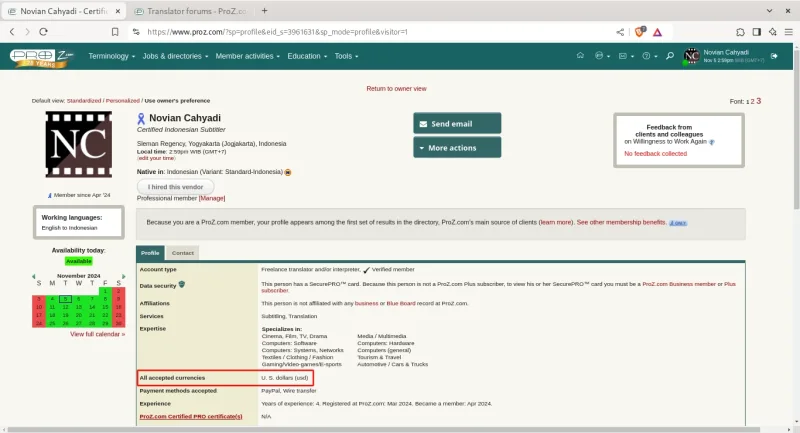Select the Personalized default view link
Viewport: 800px width, 433px height.
coord(122,101)
